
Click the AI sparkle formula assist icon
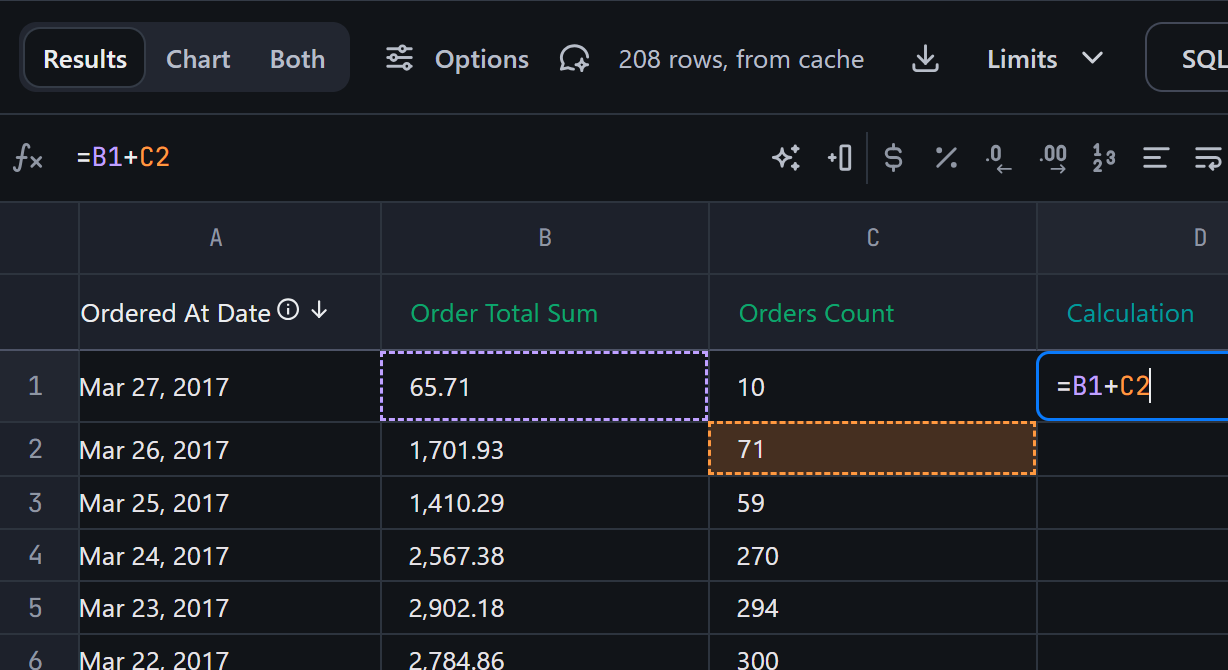point(786,158)
